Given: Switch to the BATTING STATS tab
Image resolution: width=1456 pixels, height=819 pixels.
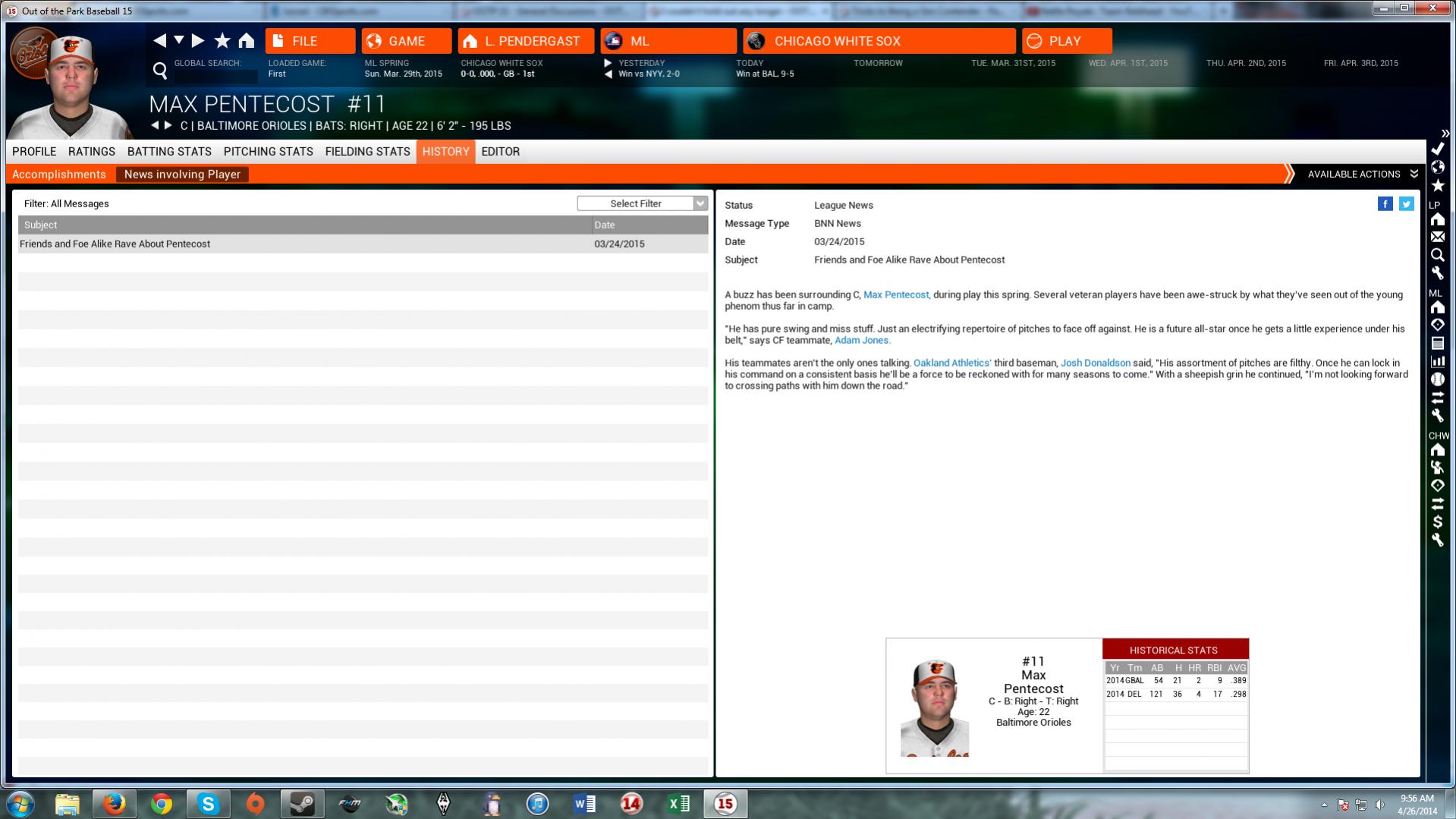Looking at the screenshot, I should [x=169, y=152].
